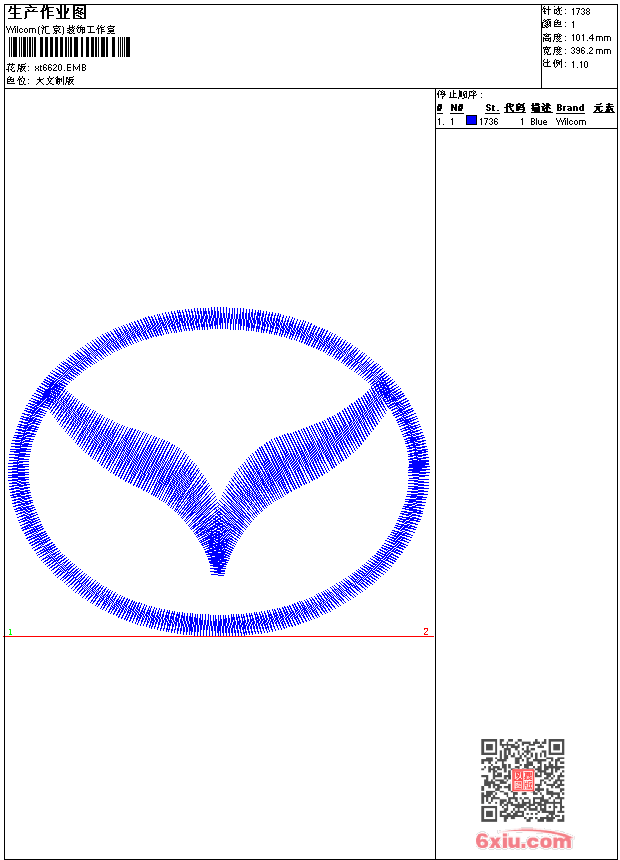The height and width of the screenshot is (860, 620).
Task: Click the N# column header
Action: [x=456, y=108]
